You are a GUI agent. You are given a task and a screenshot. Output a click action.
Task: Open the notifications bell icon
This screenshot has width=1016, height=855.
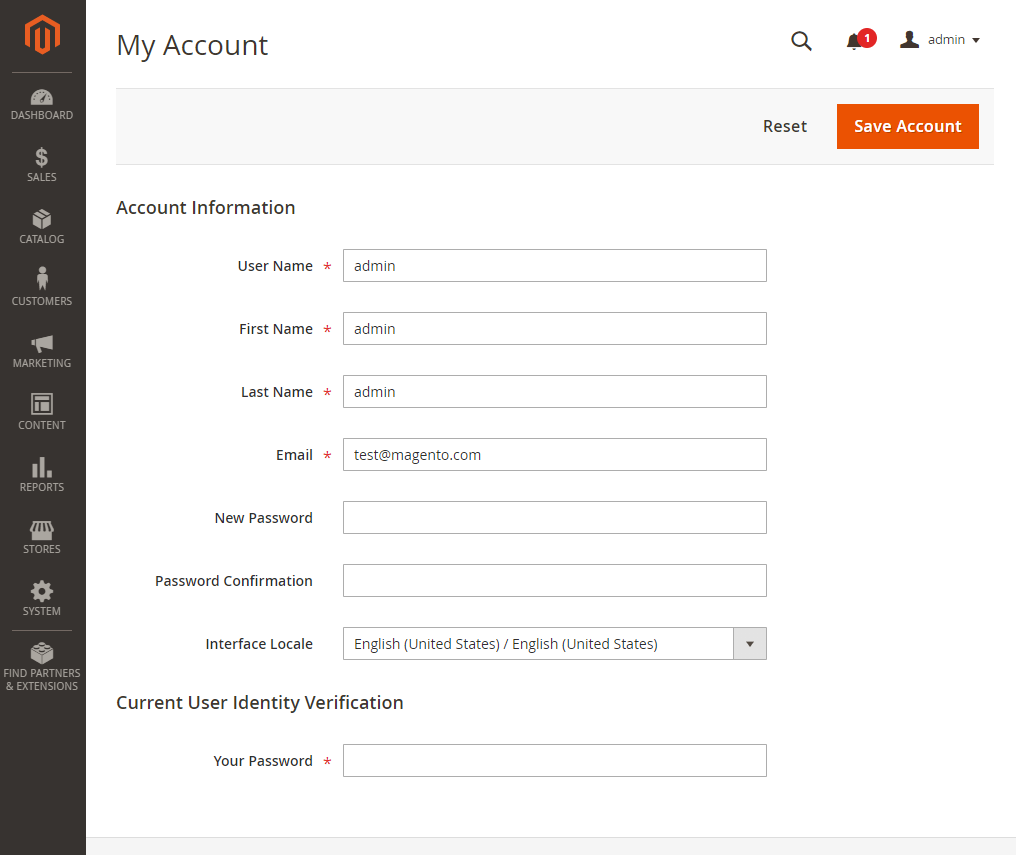[x=854, y=41]
